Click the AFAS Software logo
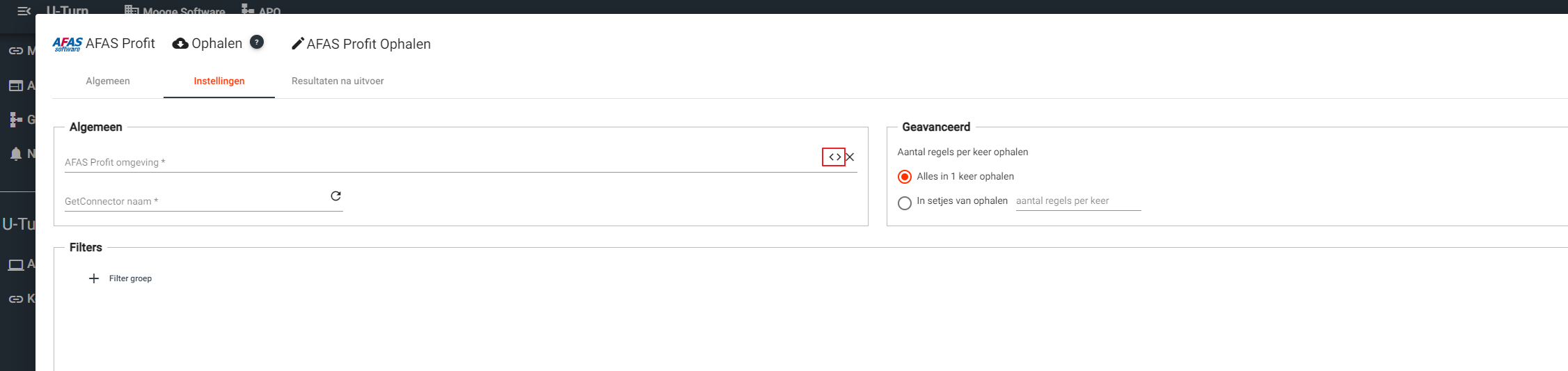The width and height of the screenshot is (1568, 371). (x=68, y=44)
